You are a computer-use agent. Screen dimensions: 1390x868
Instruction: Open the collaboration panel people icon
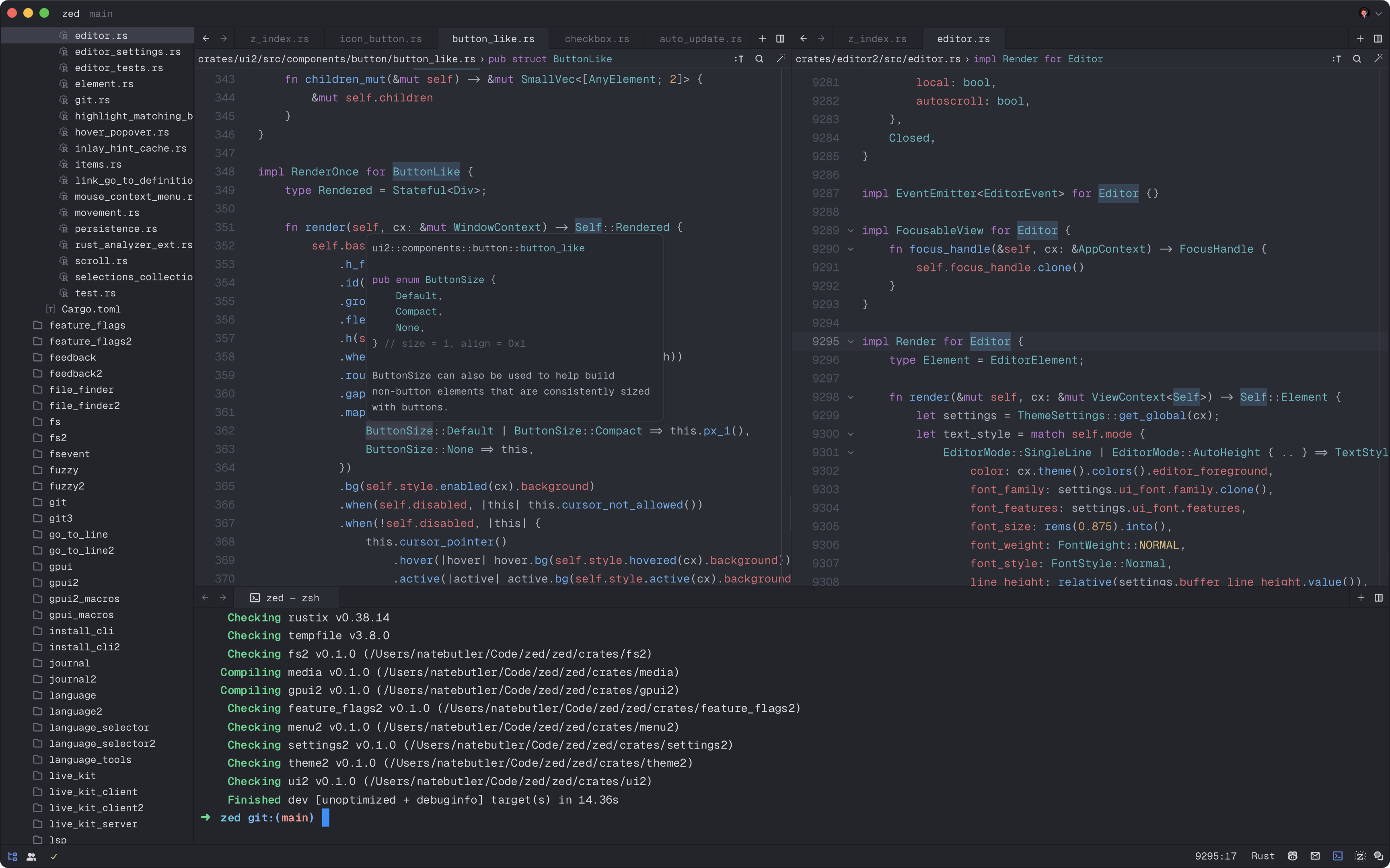click(31, 856)
